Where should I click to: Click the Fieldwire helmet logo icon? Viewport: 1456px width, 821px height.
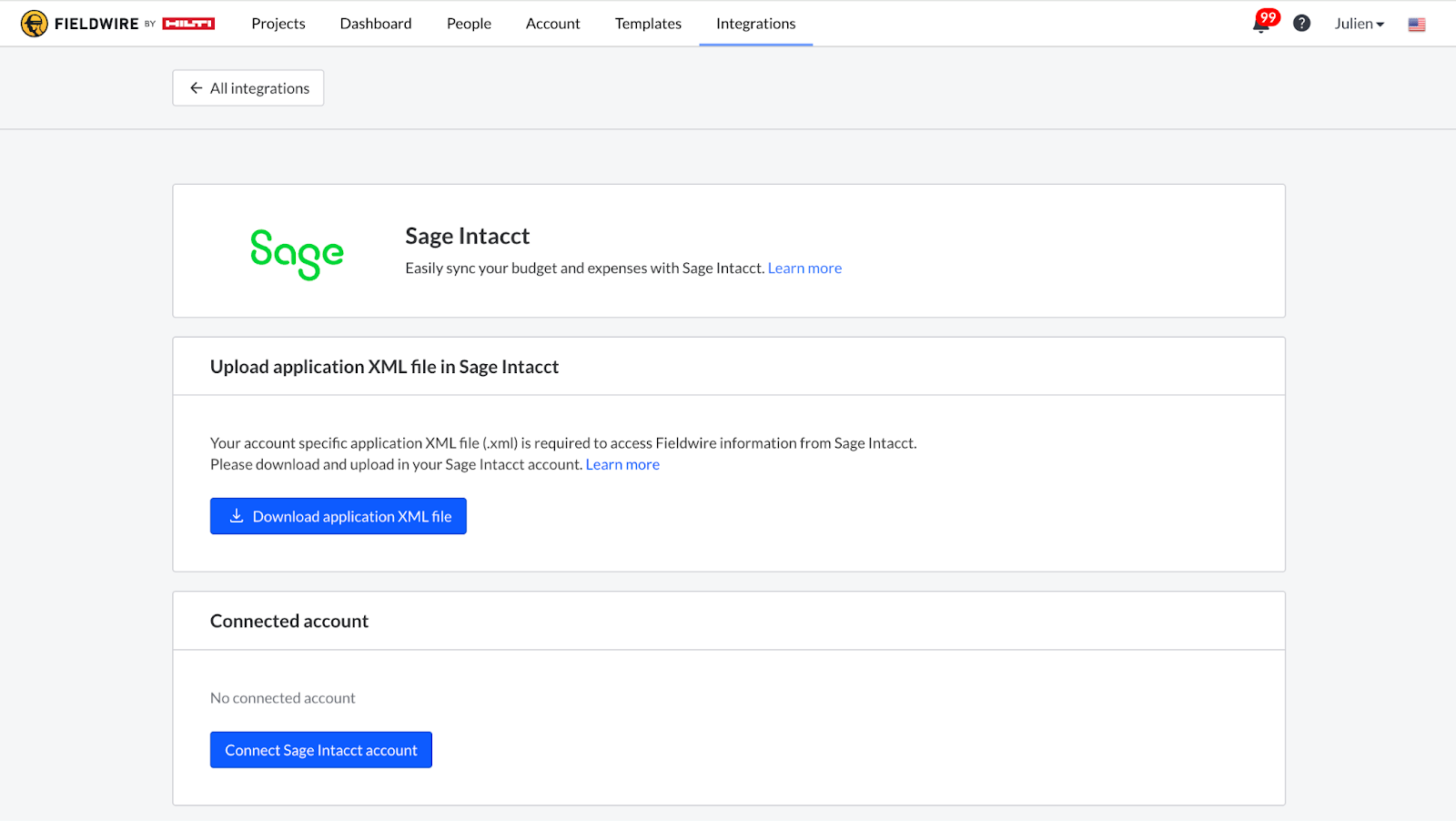pos(34,24)
